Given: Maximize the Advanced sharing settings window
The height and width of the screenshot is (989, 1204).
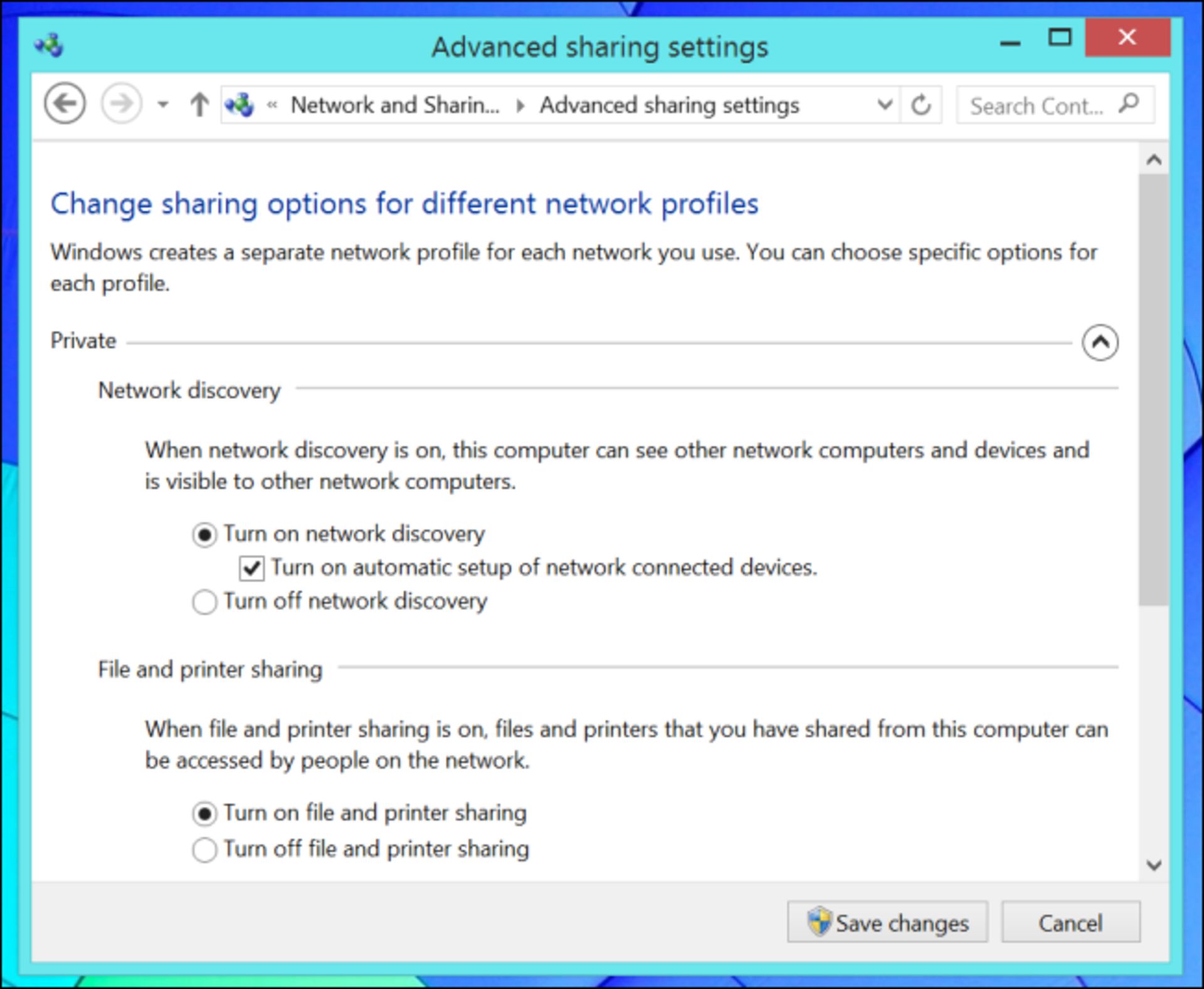Looking at the screenshot, I should click(1060, 38).
